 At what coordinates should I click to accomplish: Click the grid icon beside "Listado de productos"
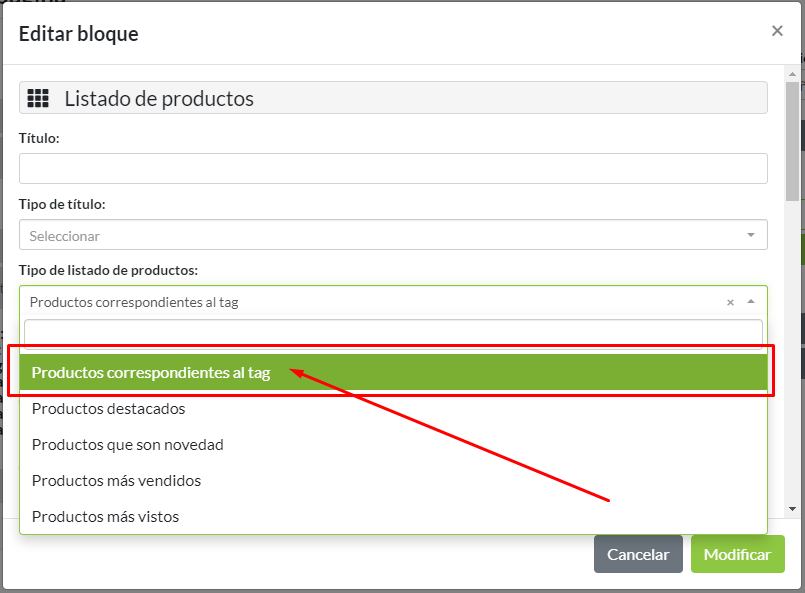pos(38,97)
